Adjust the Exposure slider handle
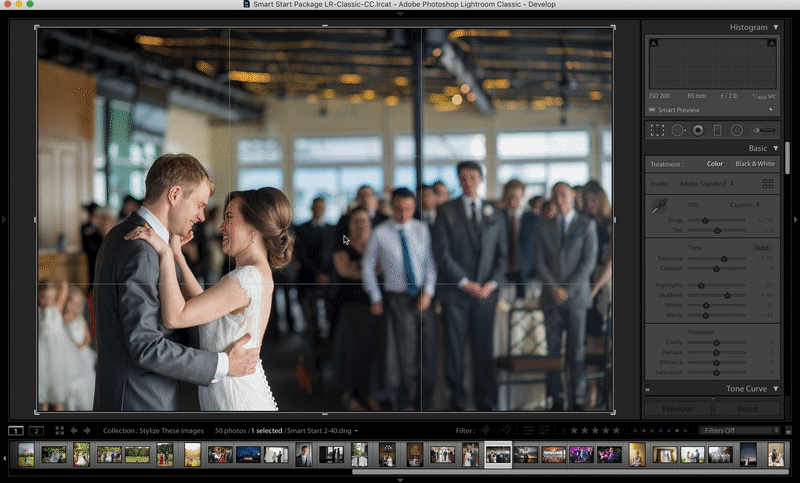800x483 pixels. [x=725, y=258]
